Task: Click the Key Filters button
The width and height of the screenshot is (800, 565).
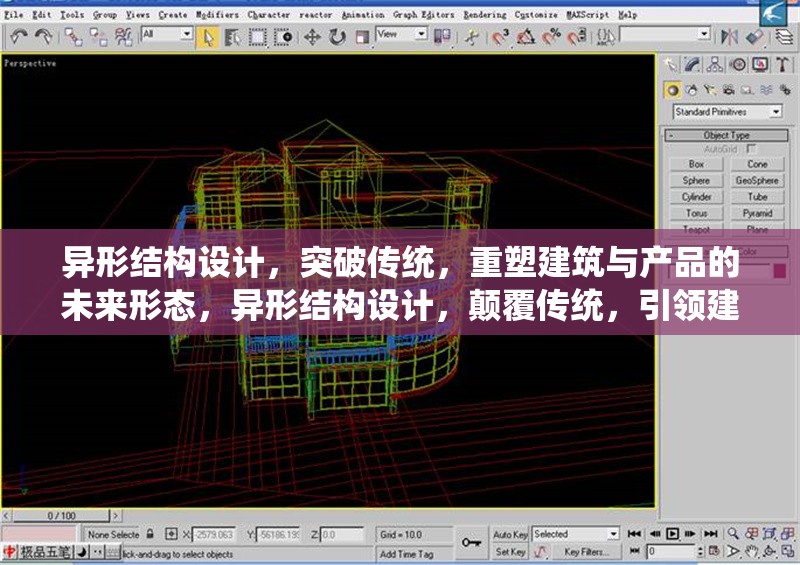Action: 586,552
